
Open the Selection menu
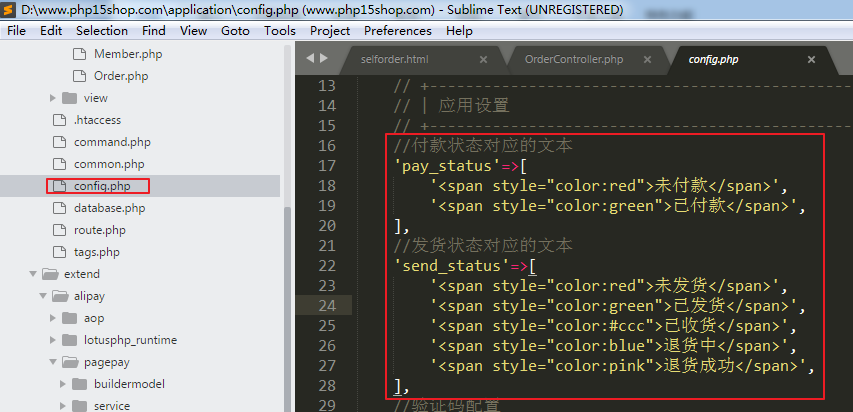(101, 31)
